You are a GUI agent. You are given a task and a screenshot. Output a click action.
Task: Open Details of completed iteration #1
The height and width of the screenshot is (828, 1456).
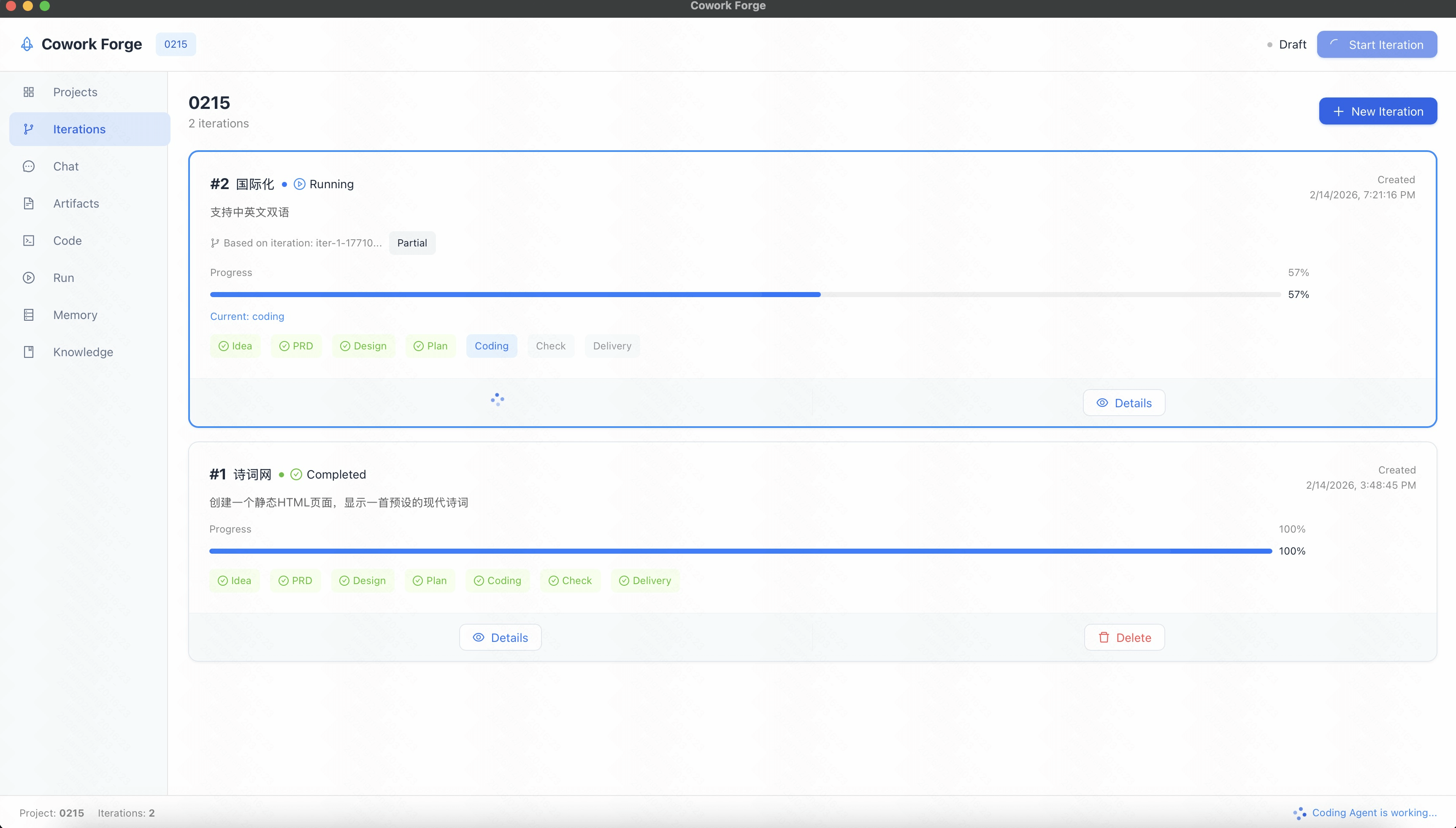[x=500, y=637]
